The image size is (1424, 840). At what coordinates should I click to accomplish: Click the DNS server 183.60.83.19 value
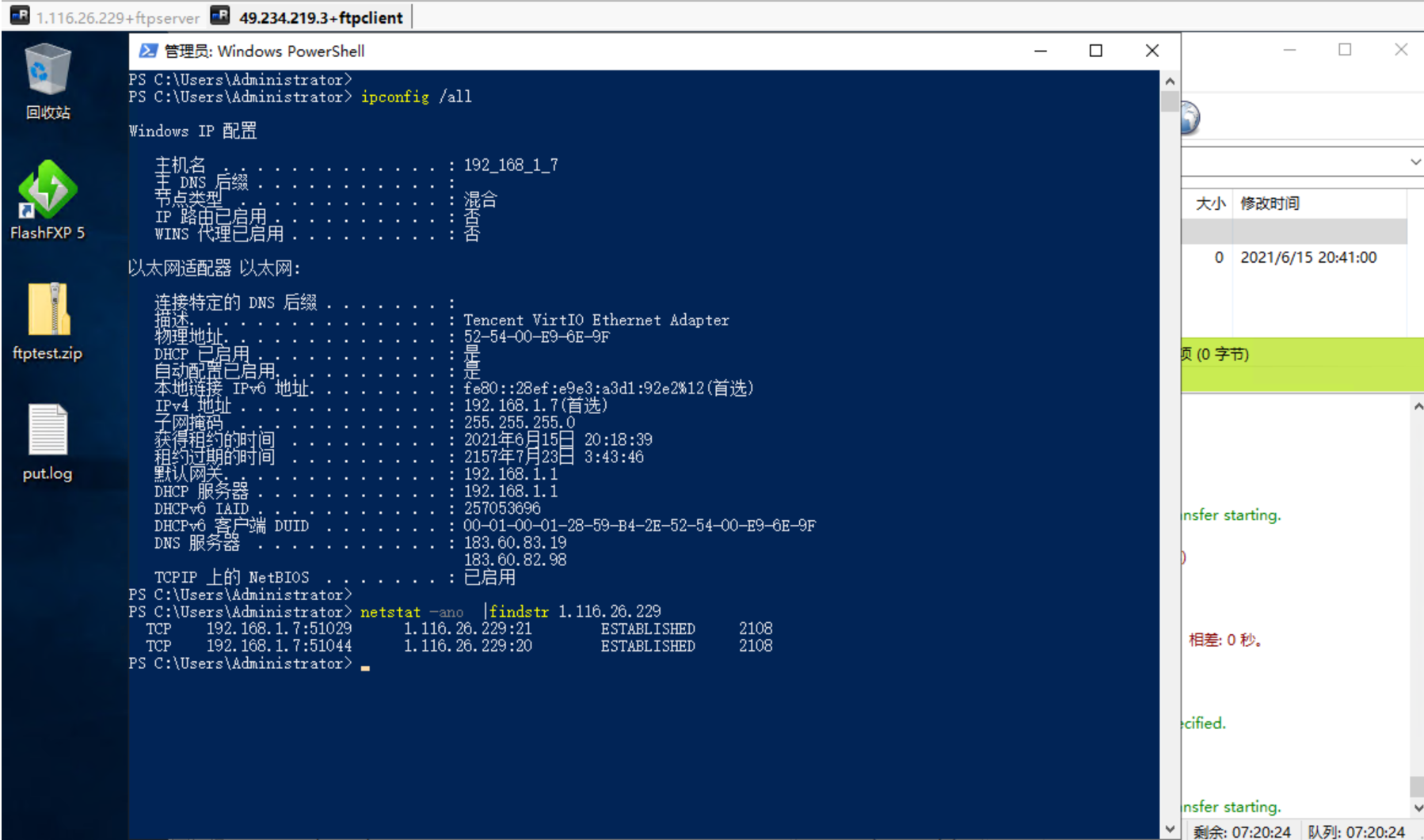515,543
